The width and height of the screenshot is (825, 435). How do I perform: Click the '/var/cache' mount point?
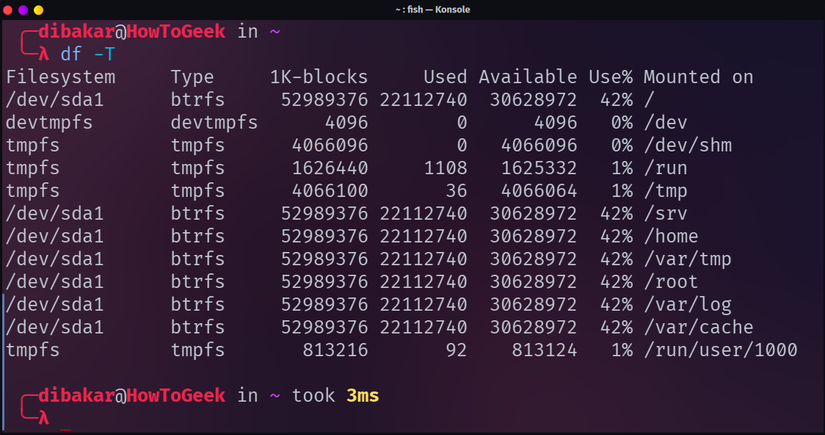click(x=698, y=327)
